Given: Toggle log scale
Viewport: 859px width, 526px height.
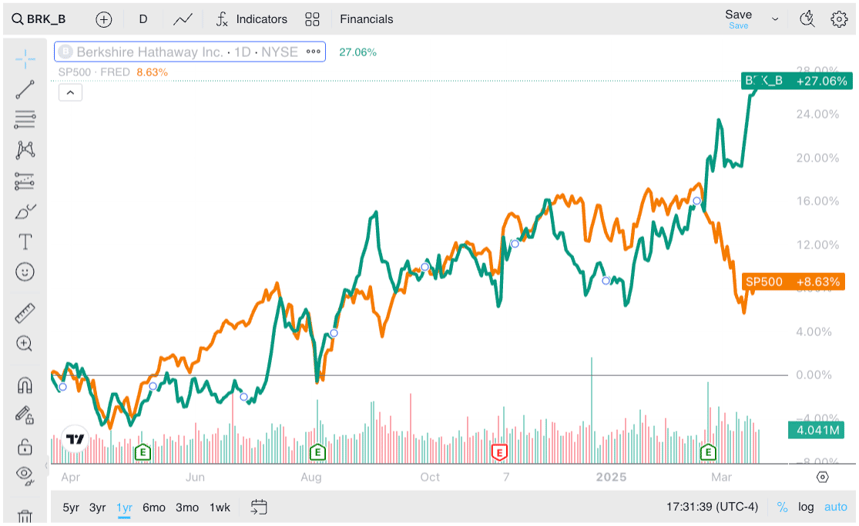Looking at the screenshot, I should click(805, 507).
